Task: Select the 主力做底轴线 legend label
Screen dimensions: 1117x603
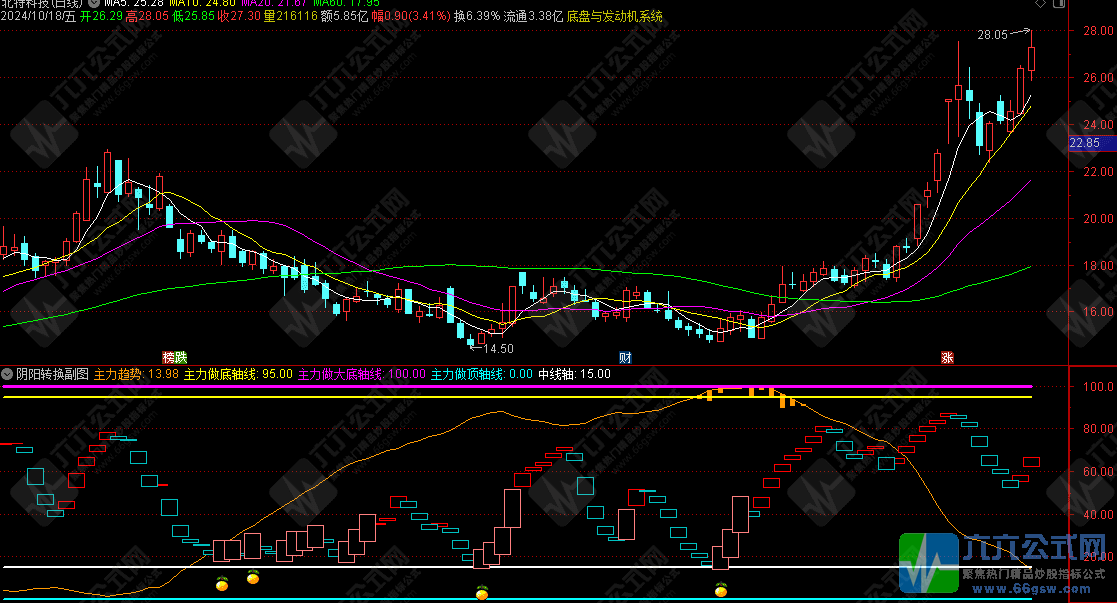Action: pyautogui.click(x=220, y=374)
